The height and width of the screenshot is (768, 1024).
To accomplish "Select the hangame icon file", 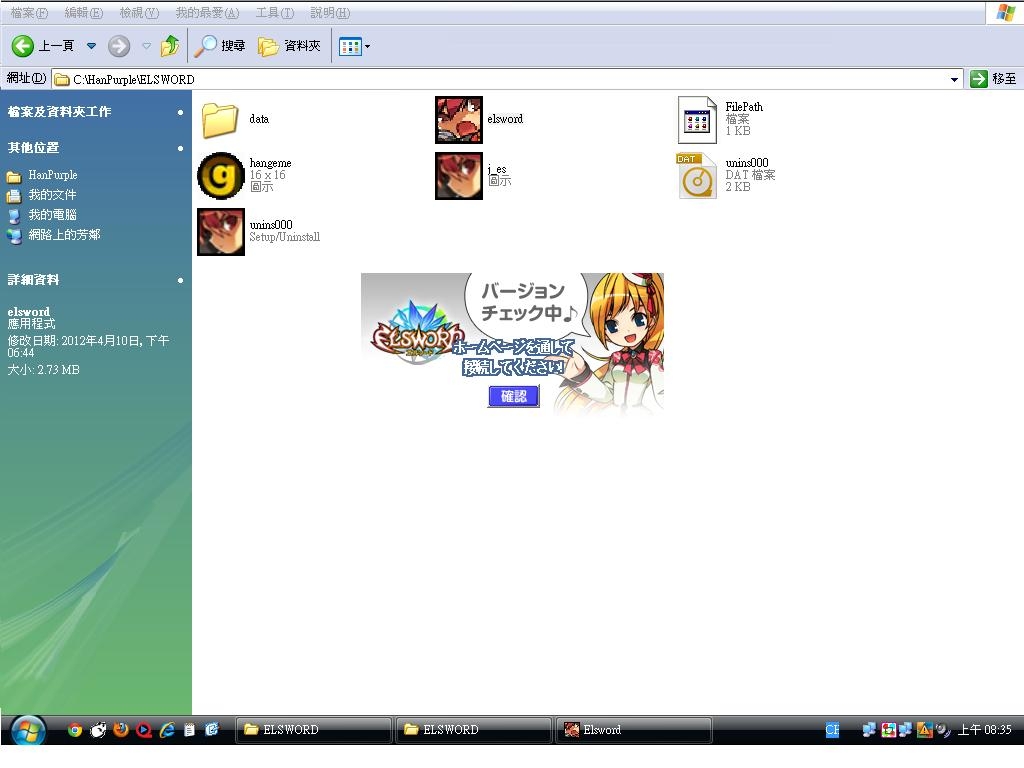I will pyautogui.click(x=221, y=176).
